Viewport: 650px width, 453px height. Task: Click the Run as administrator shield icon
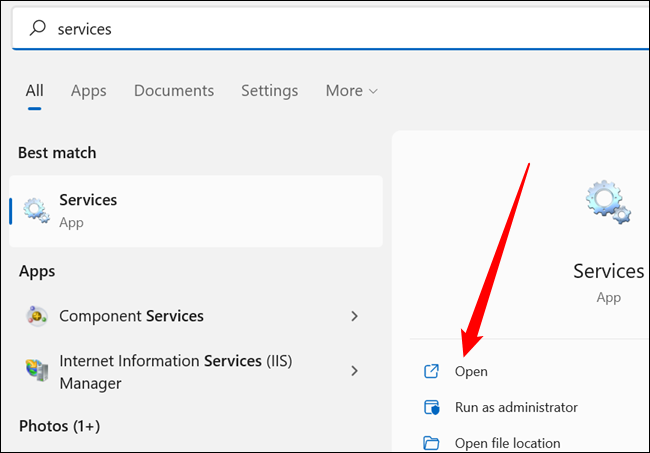point(432,407)
